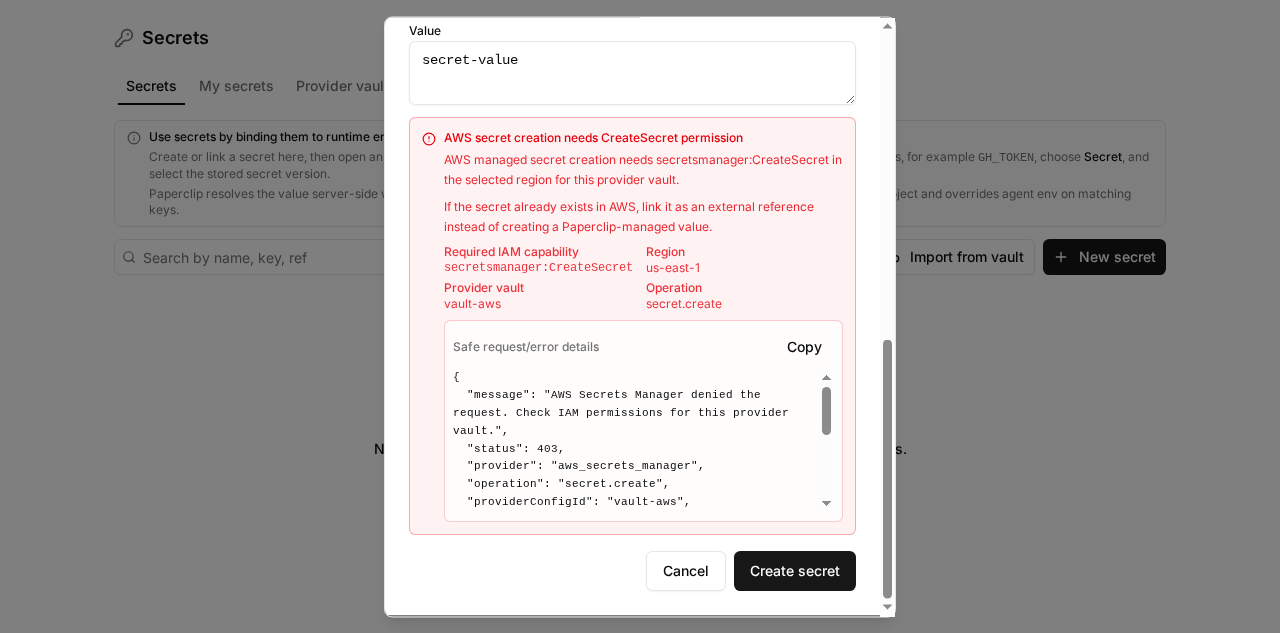
Task: Click error details scroll-up arrow
Action: click(x=826, y=378)
